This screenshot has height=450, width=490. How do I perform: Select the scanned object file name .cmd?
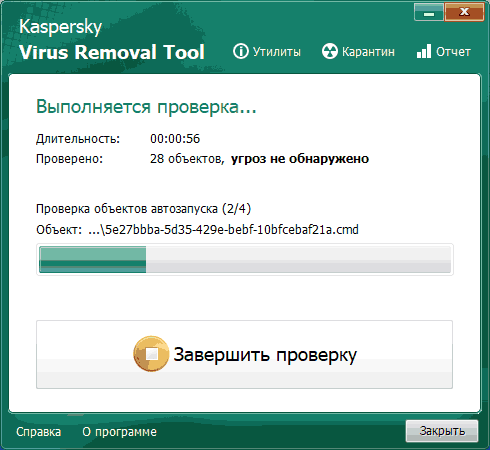[223, 230]
